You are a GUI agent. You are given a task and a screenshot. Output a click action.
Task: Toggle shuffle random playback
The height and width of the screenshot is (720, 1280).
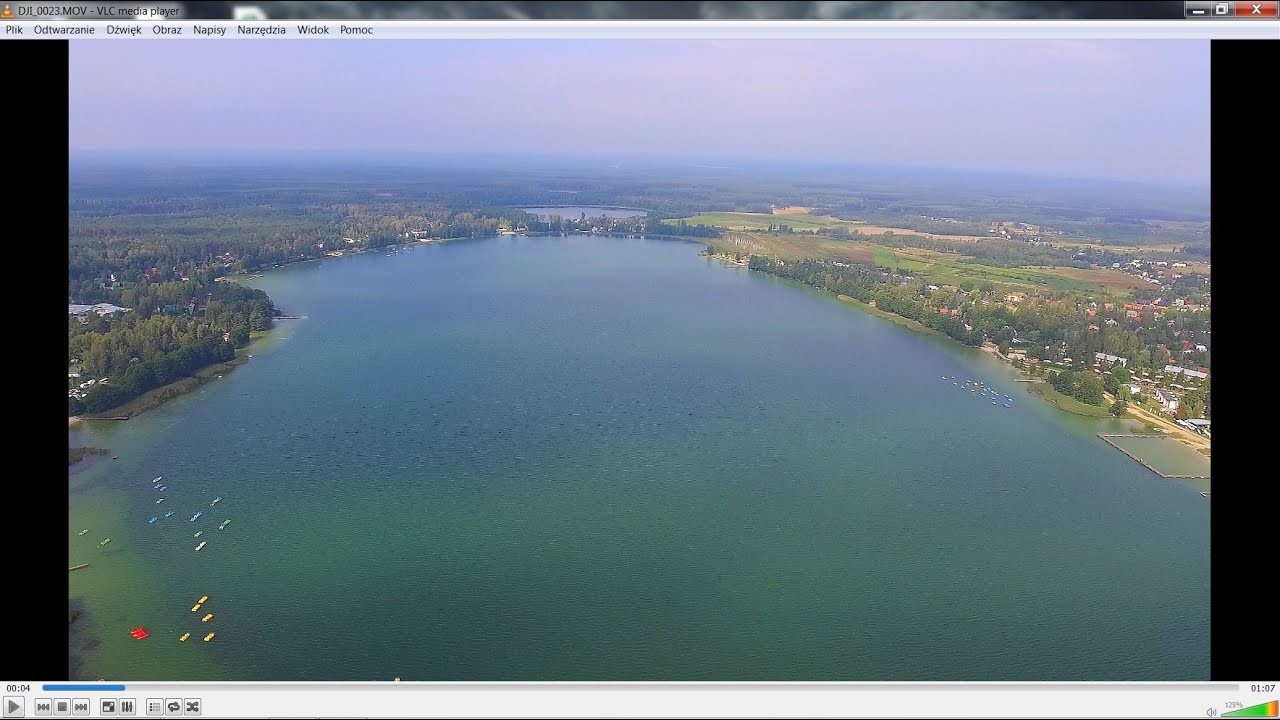192,707
